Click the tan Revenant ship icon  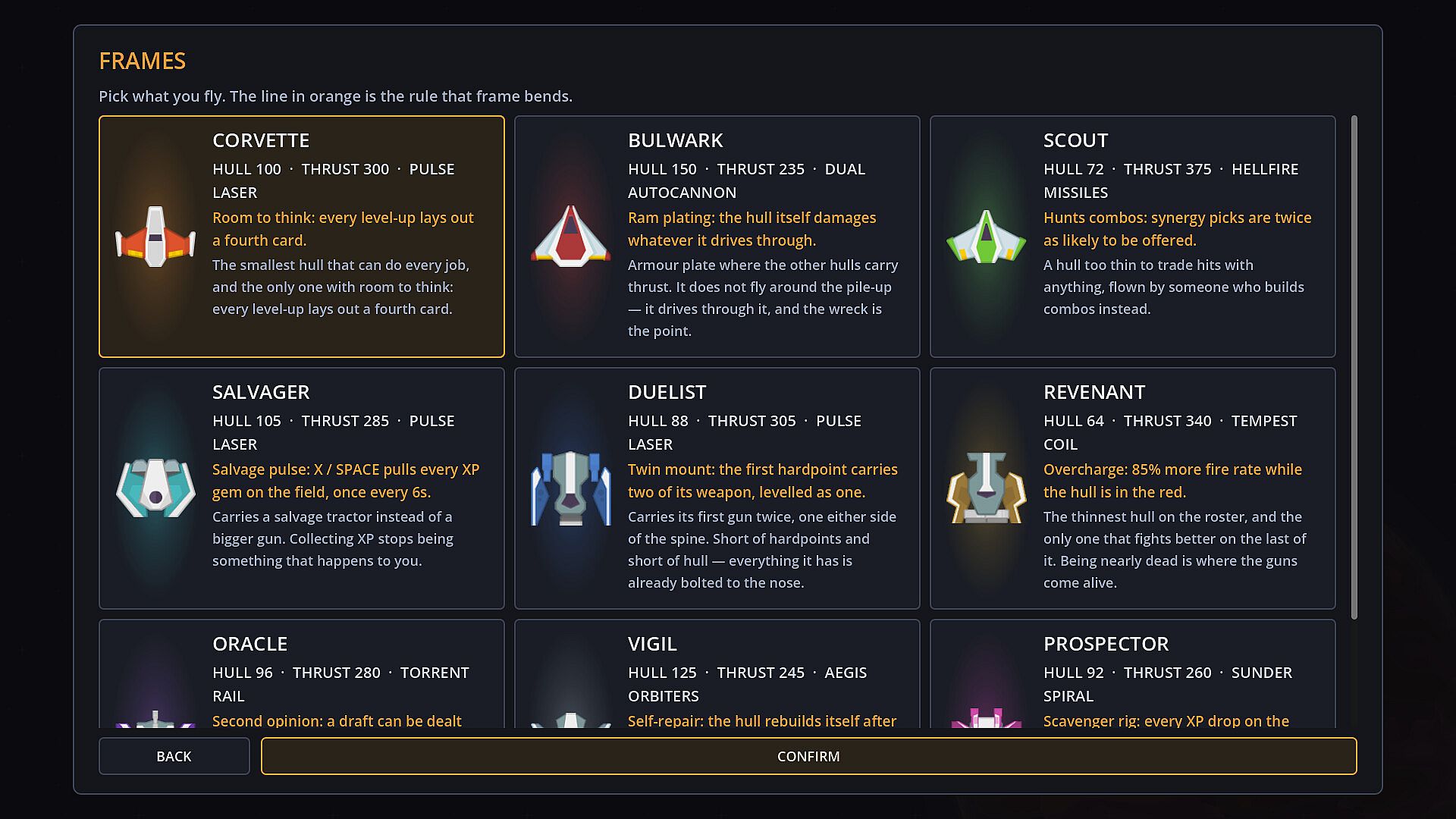point(986,488)
